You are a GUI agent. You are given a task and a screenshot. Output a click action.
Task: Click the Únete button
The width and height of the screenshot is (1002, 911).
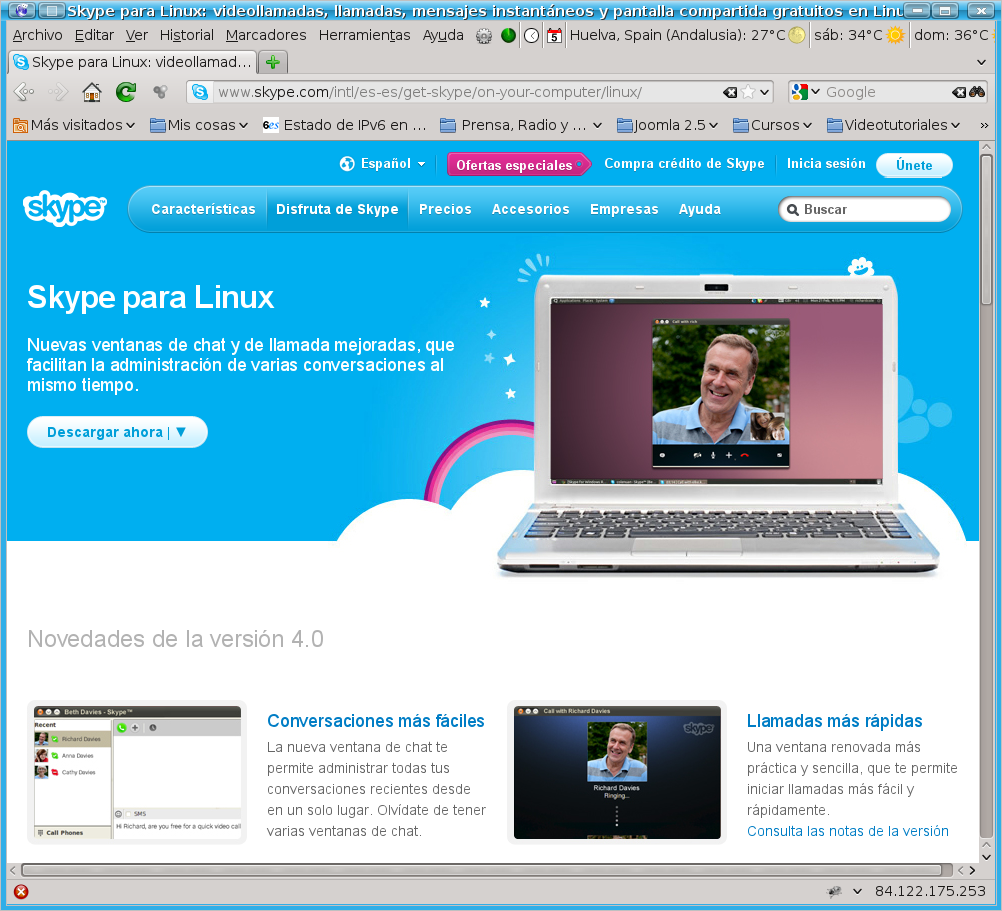(914, 165)
